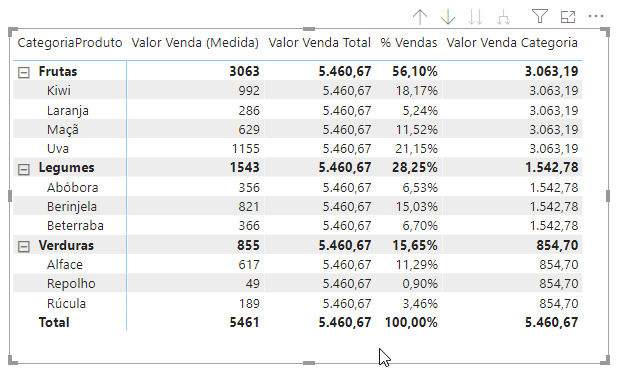Open the visual filter funnel icon
The image size is (622, 375).
point(539,16)
